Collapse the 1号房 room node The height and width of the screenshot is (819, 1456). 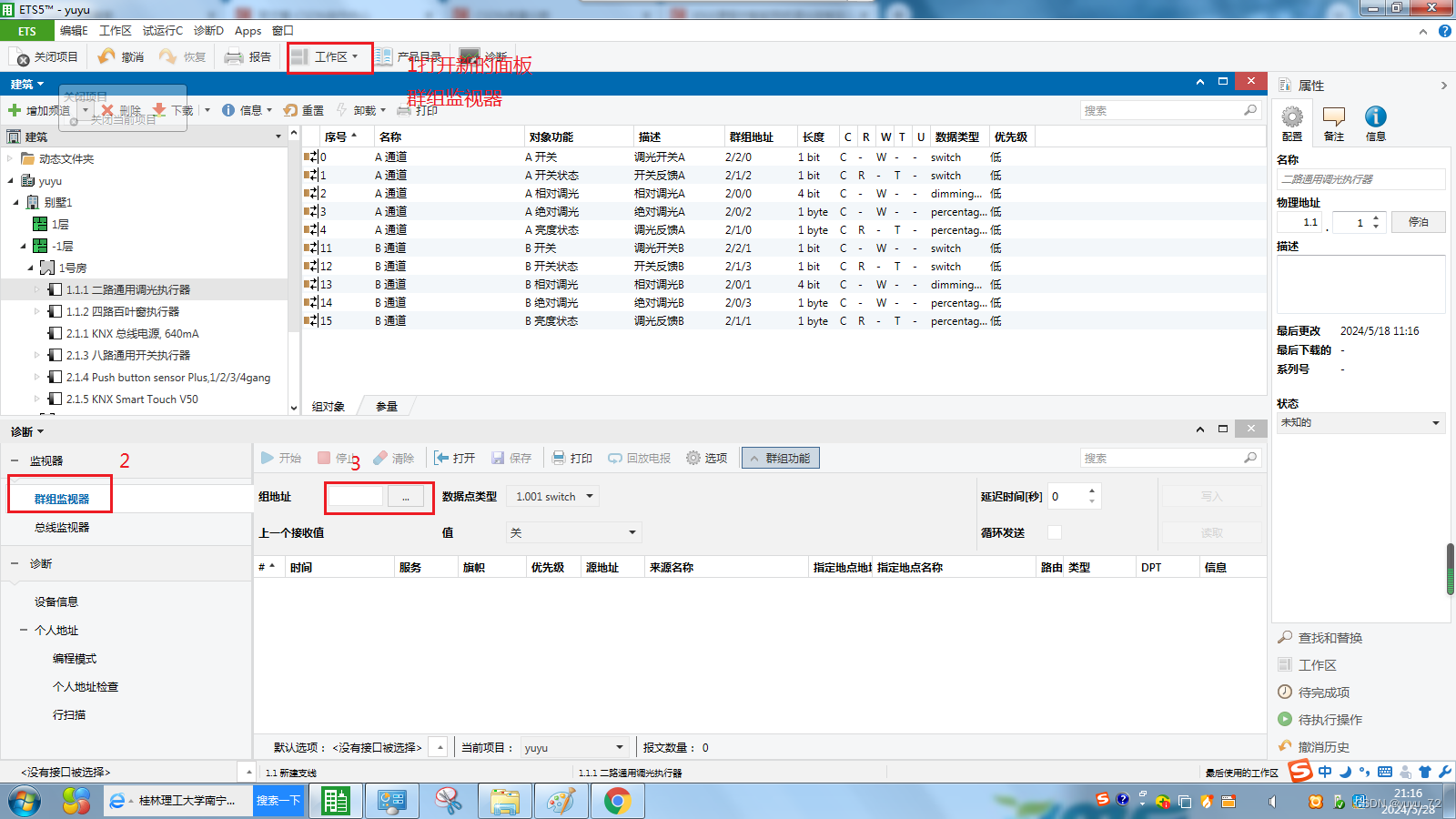[30, 268]
